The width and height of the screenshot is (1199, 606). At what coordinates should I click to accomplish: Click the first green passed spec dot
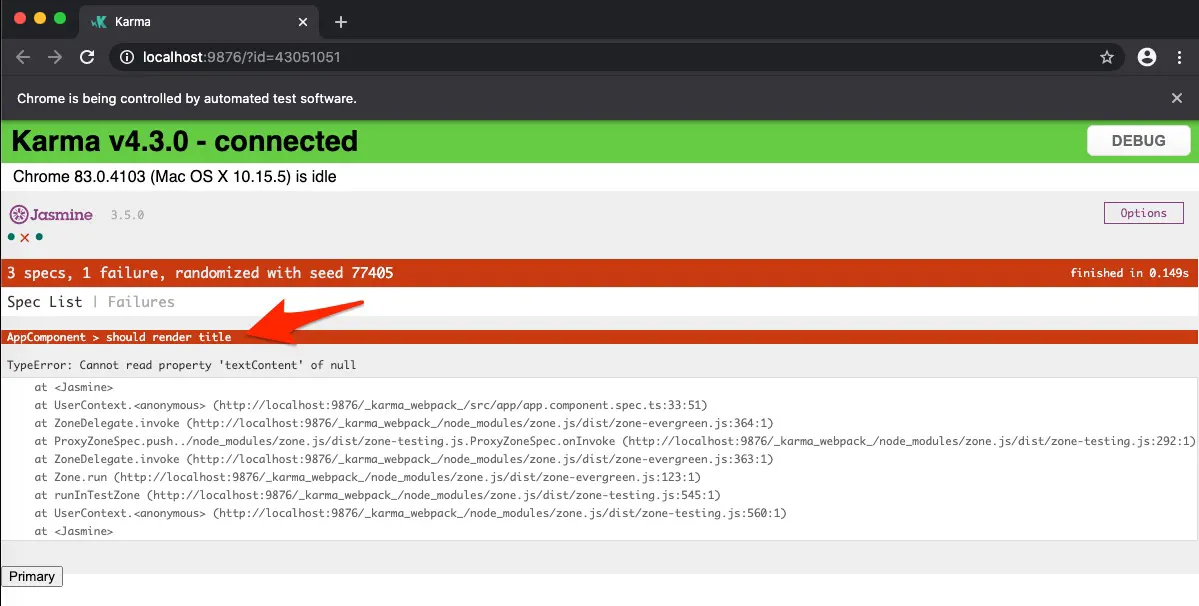pos(11,237)
